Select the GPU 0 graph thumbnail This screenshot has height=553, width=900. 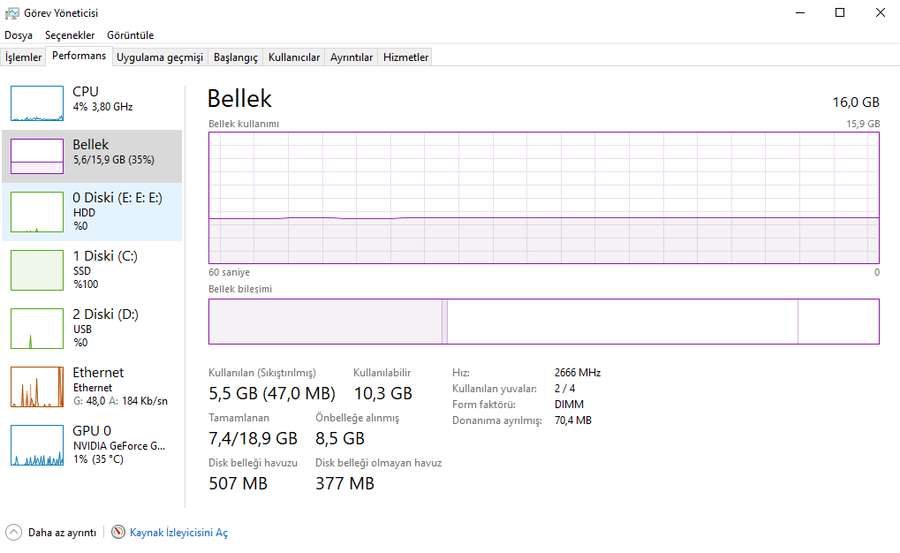pos(37,445)
